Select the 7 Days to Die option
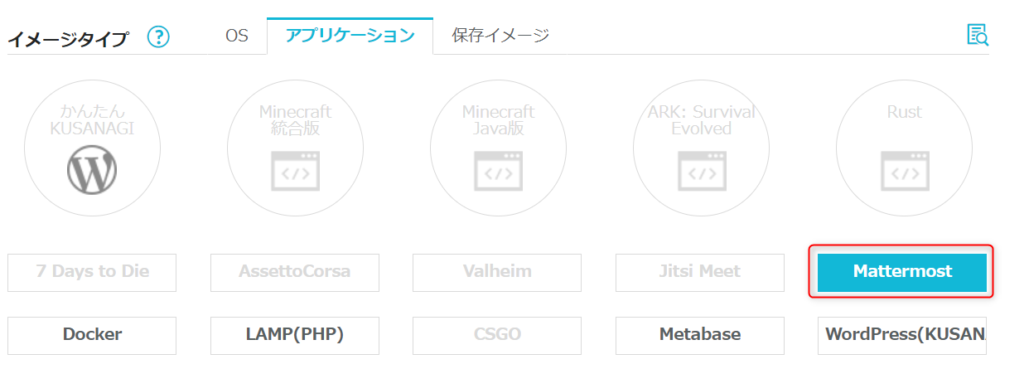 click(92, 272)
